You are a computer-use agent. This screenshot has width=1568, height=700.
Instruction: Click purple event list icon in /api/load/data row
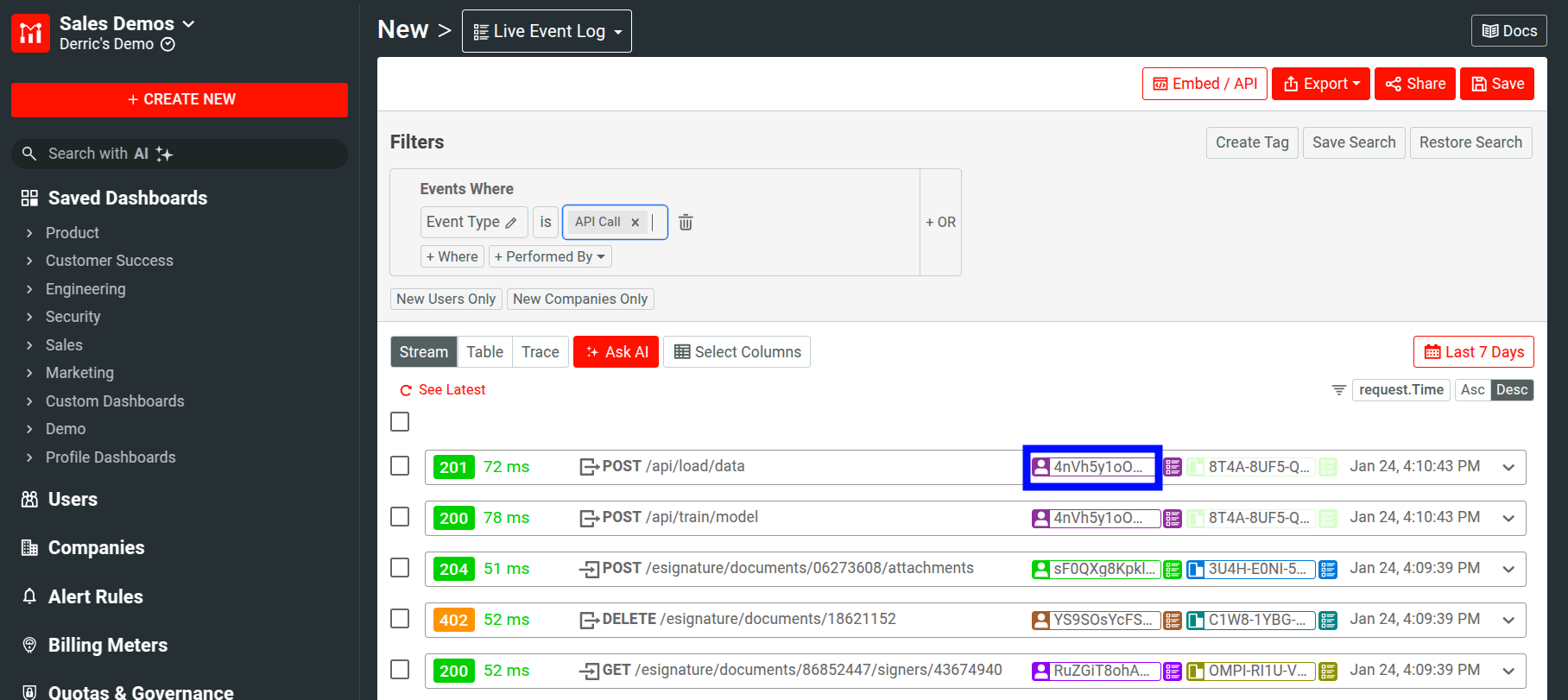[x=1173, y=467]
